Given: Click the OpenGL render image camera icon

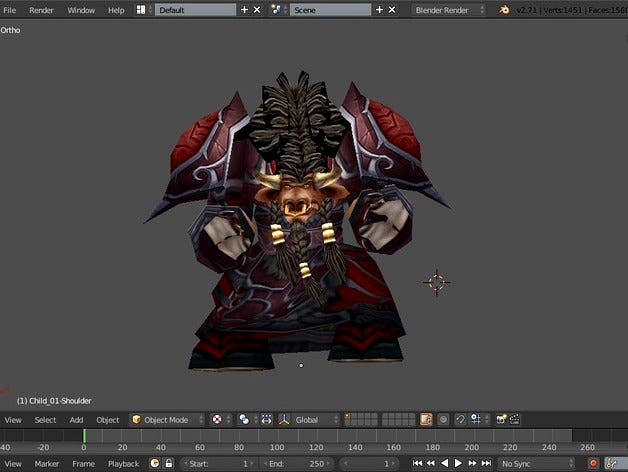Looking at the screenshot, I should [501, 420].
